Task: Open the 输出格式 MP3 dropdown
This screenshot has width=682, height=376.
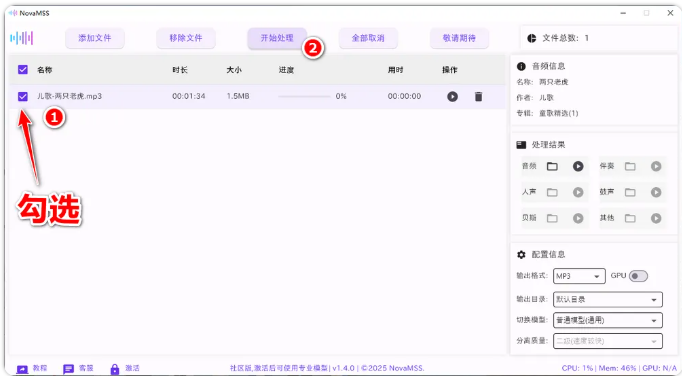Action: pos(579,276)
